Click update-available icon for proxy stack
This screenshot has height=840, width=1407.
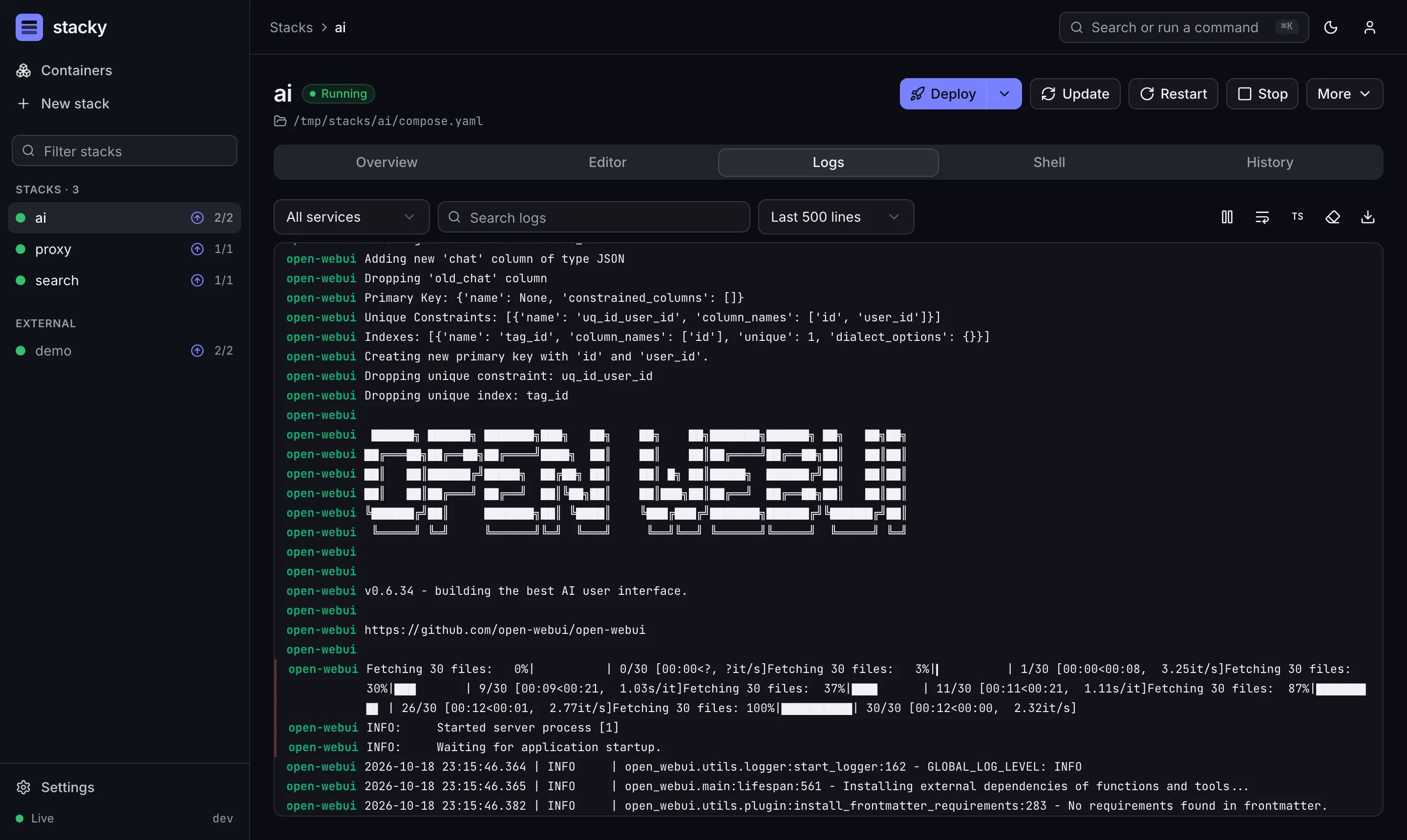tap(197, 249)
